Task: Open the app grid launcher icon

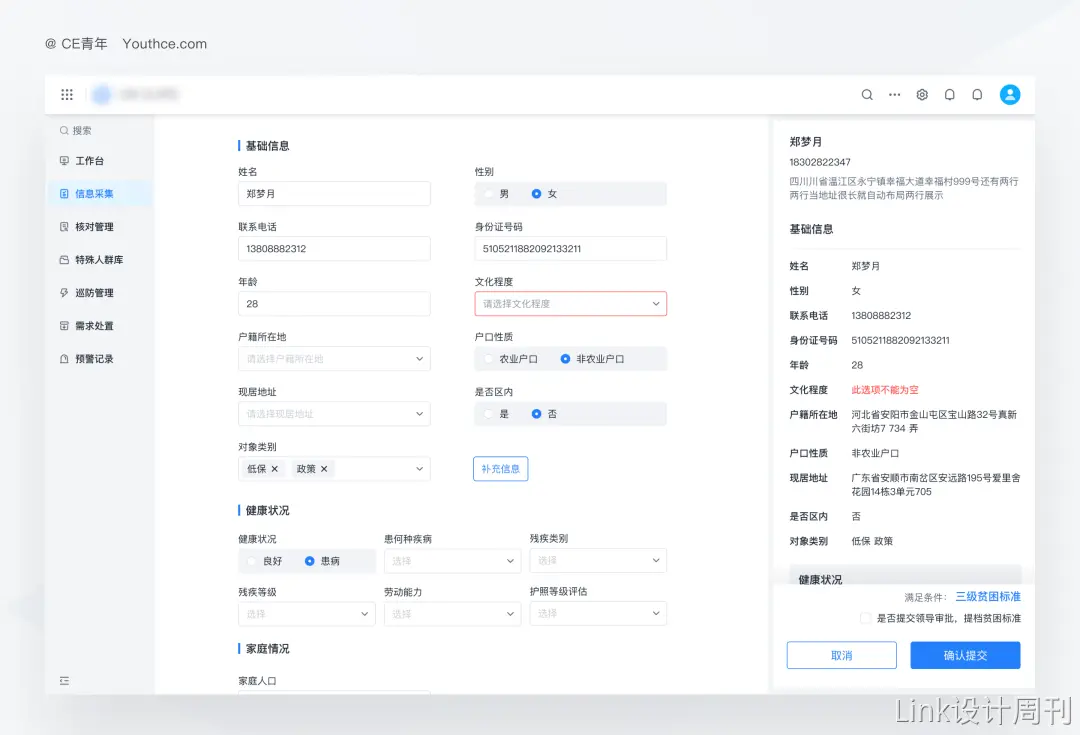Action: [67, 95]
